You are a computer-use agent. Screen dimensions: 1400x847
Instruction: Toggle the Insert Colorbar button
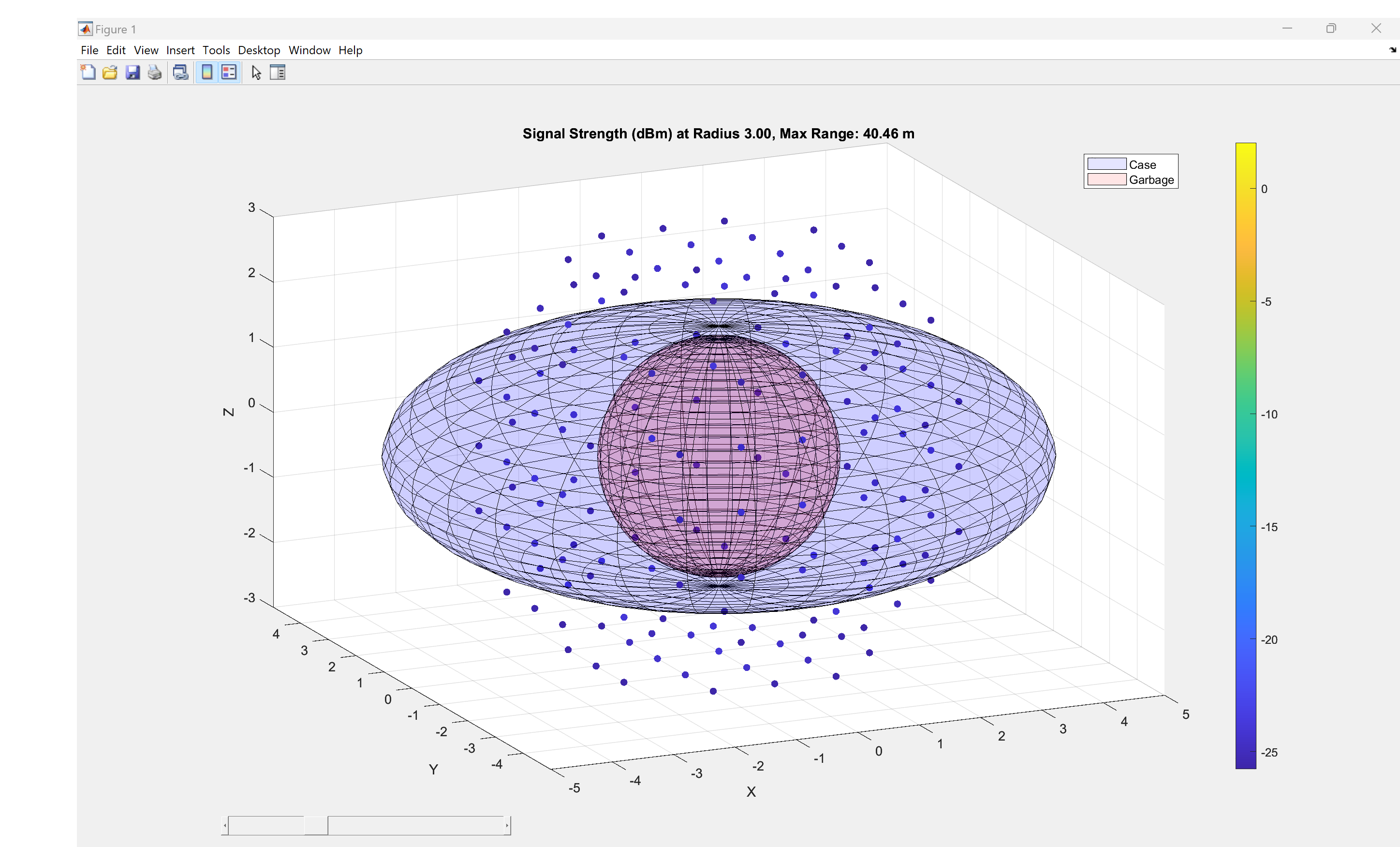coord(207,72)
